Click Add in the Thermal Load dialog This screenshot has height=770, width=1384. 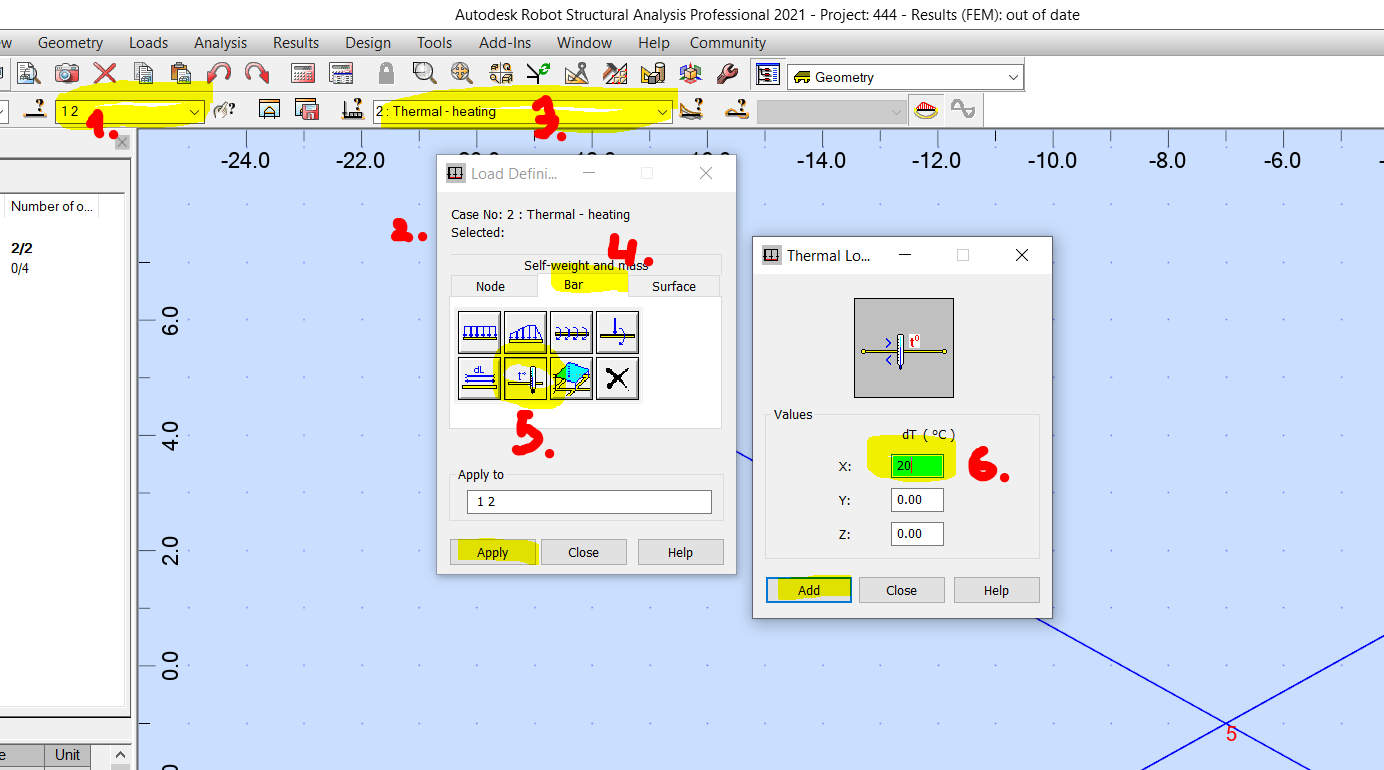(x=808, y=589)
